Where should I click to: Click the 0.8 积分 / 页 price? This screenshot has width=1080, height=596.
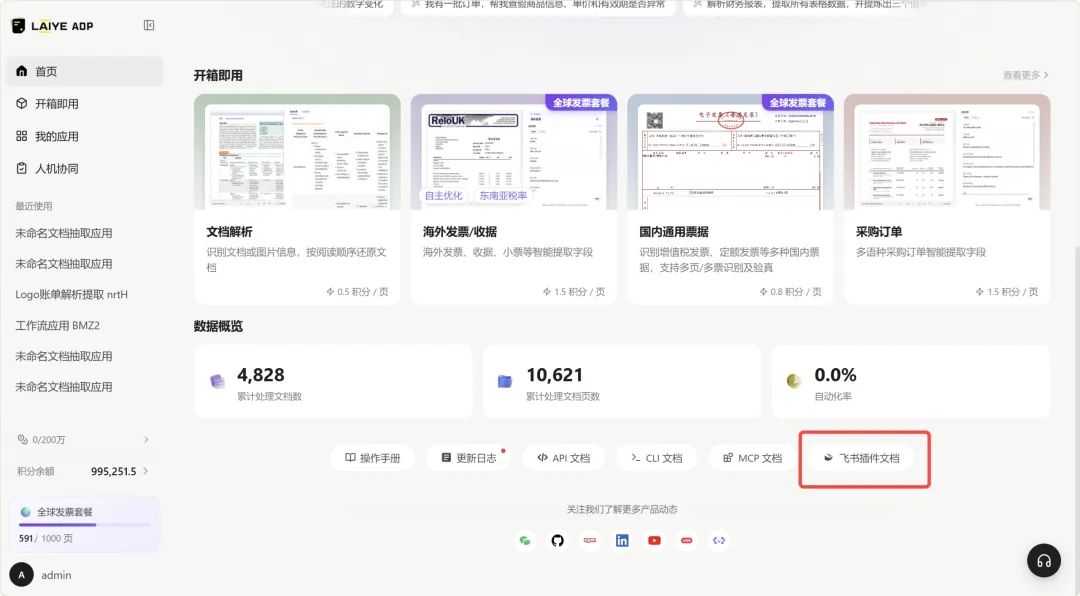791,291
